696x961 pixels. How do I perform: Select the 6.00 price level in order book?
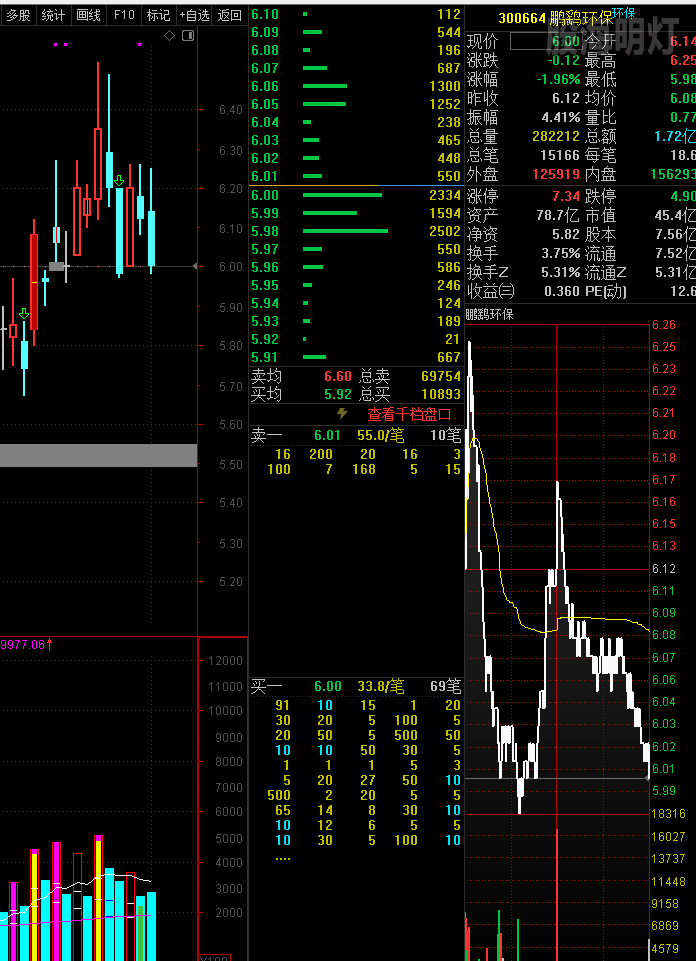(x=265, y=195)
